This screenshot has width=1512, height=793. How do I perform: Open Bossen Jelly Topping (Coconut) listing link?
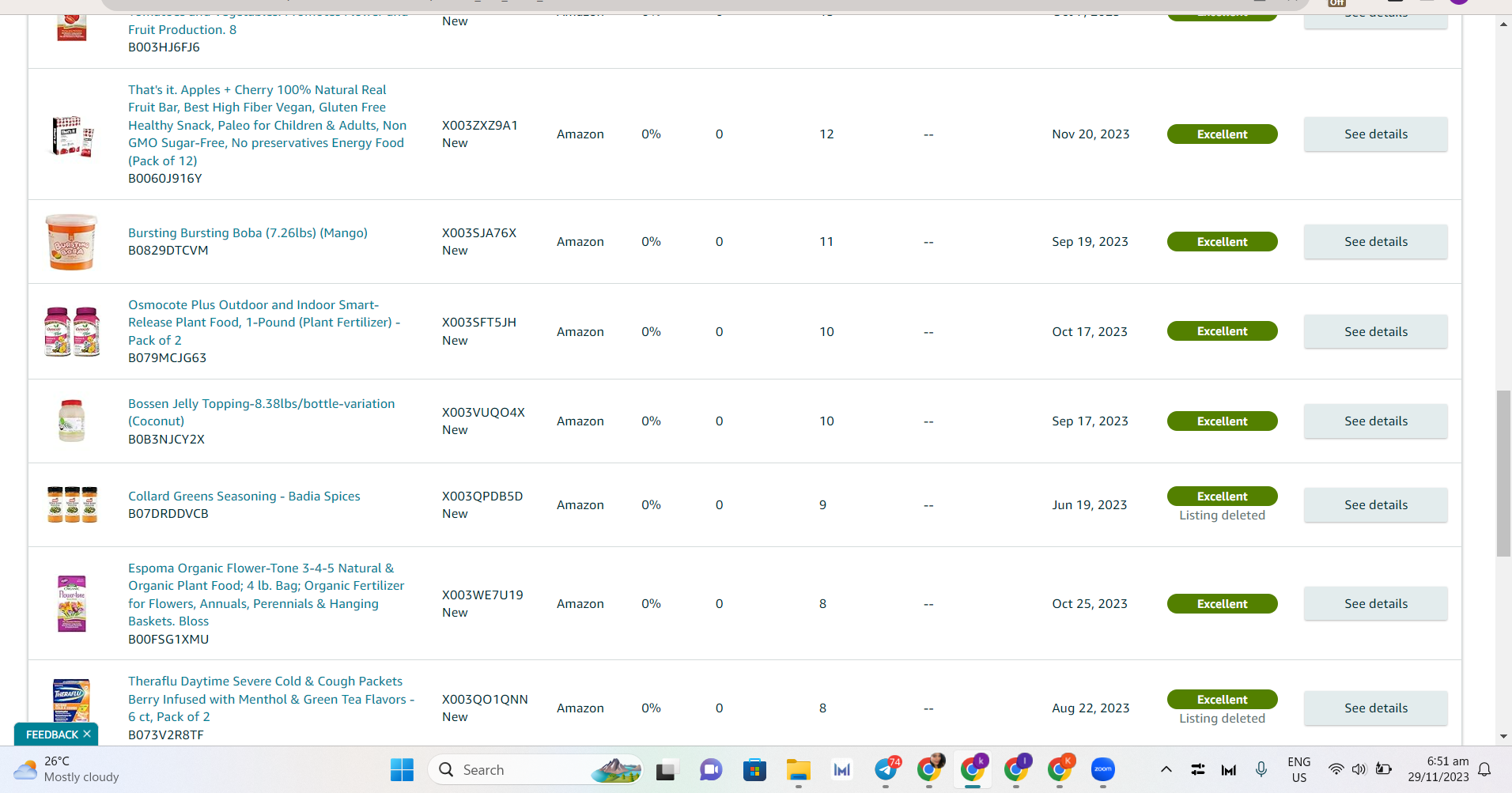(x=262, y=412)
